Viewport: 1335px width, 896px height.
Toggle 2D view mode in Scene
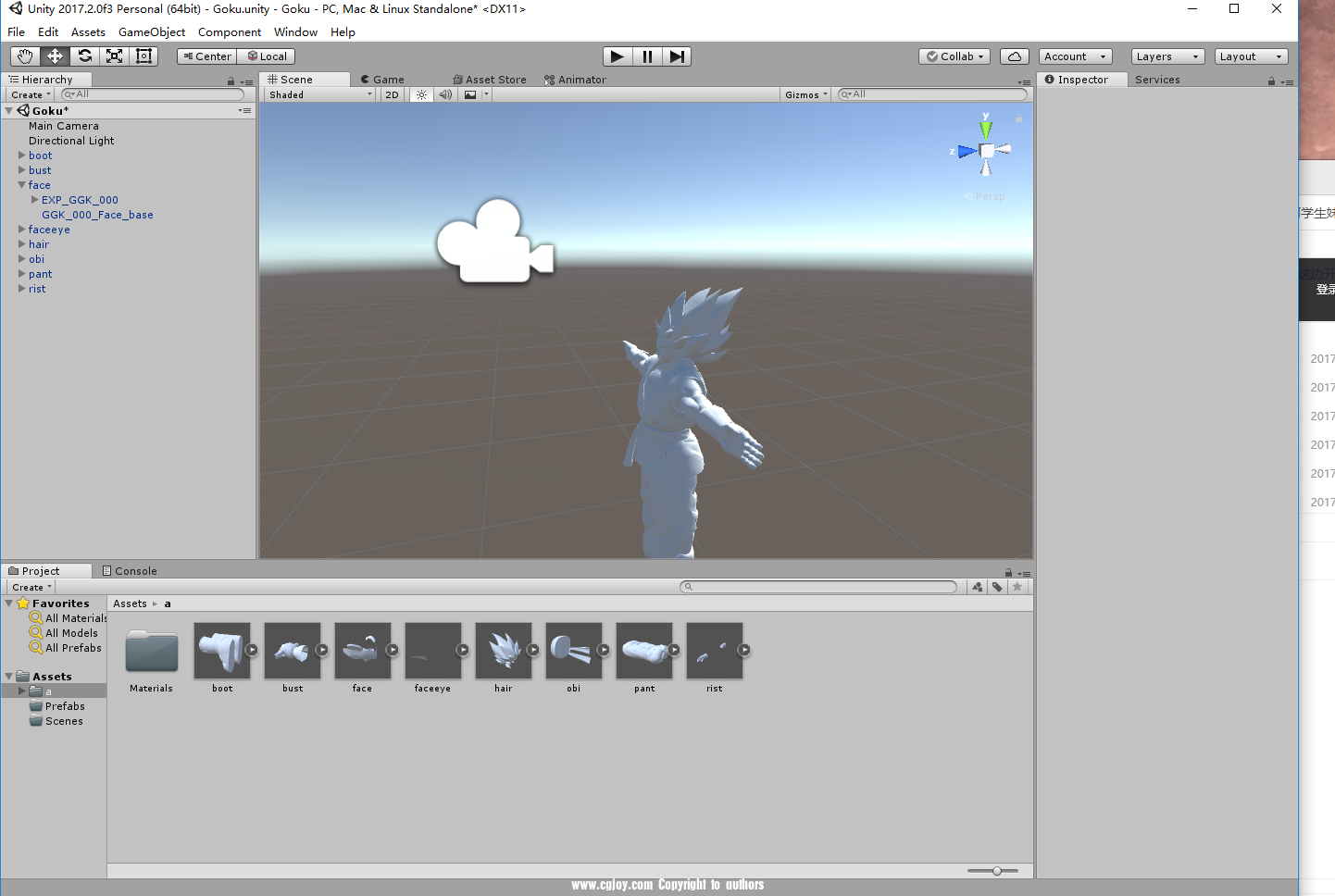point(392,94)
